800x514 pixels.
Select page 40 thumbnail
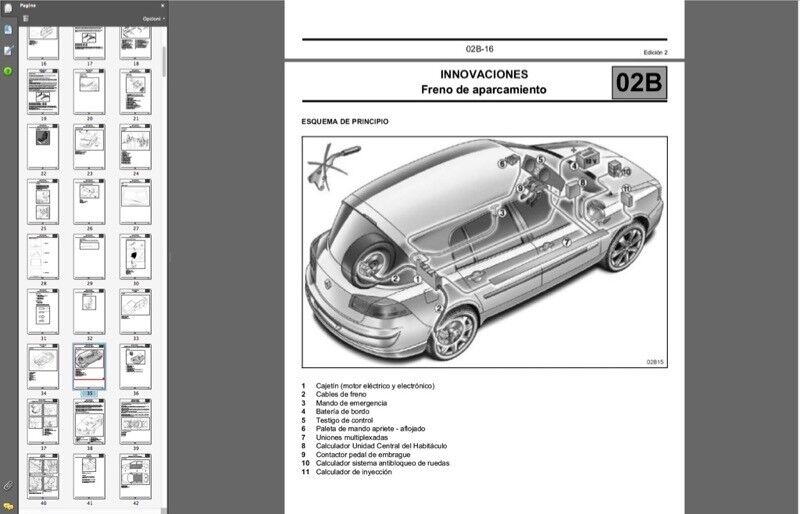point(43,477)
